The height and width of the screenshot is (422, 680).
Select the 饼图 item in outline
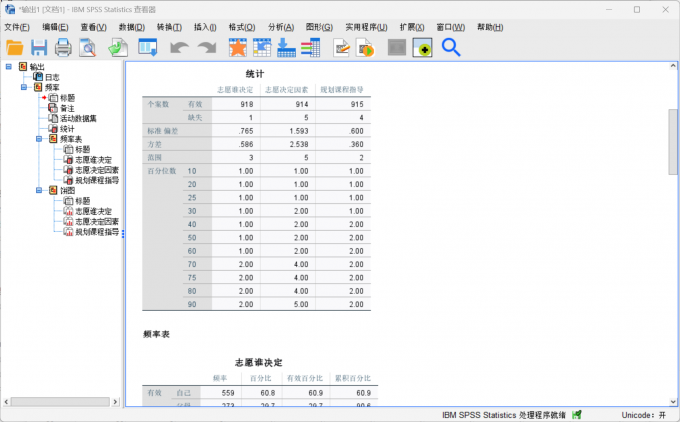(67, 190)
